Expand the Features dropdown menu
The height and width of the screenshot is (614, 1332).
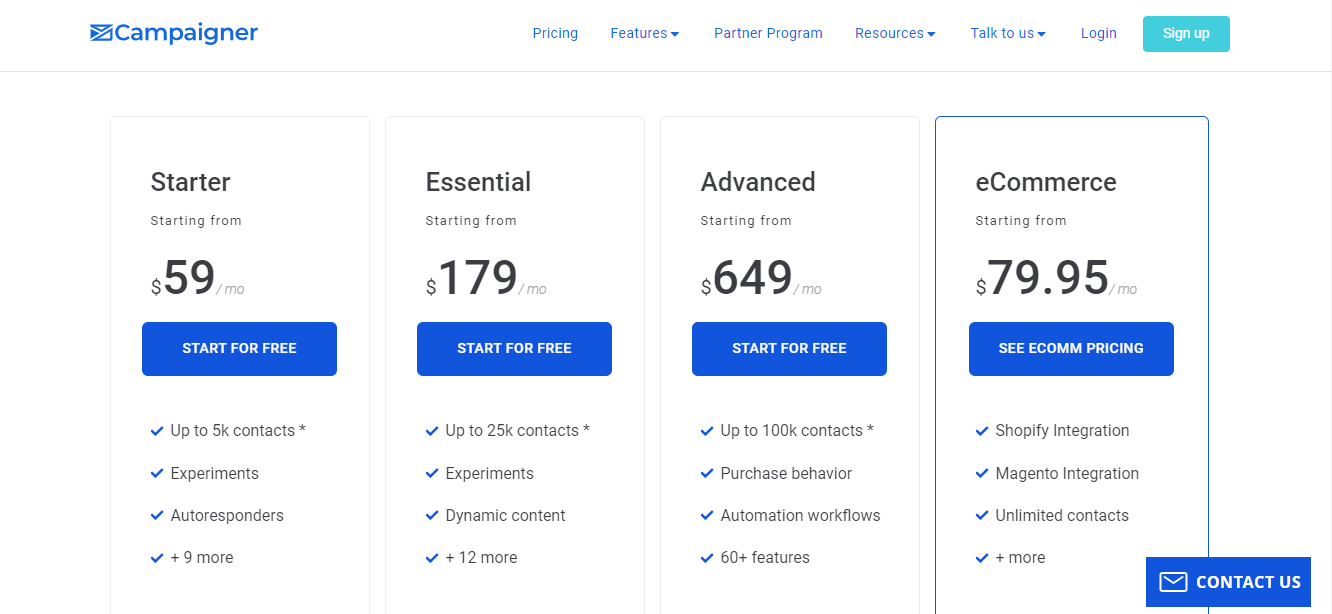[645, 33]
